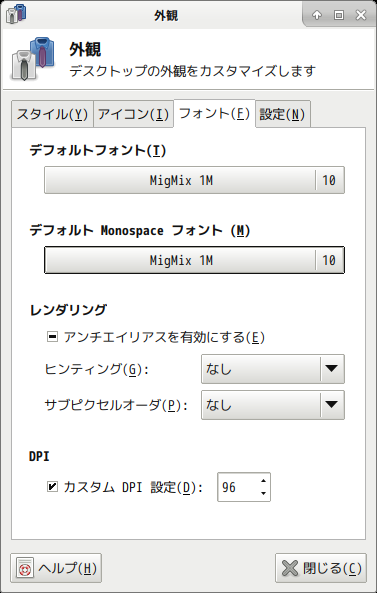Close window with title bar X

(x=361, y=15)
